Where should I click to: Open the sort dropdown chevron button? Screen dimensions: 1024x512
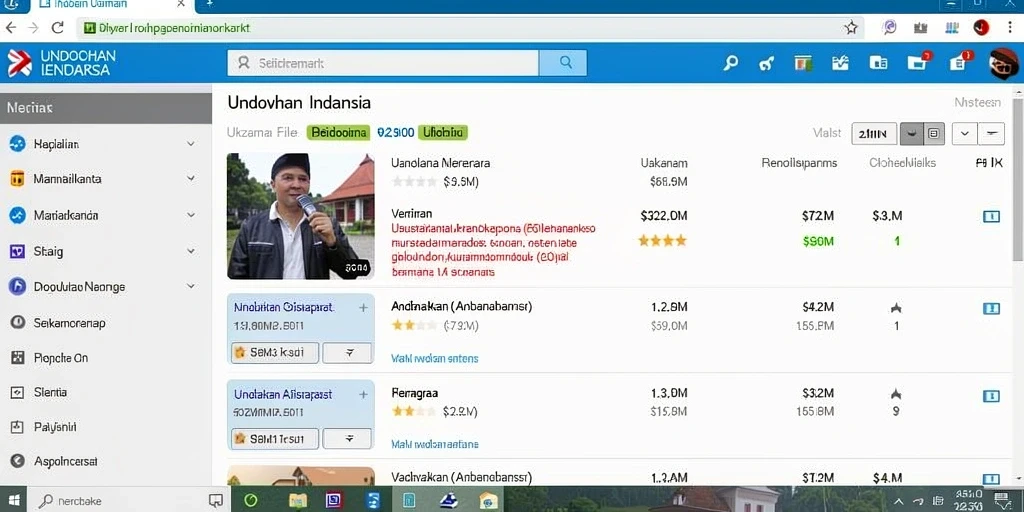pyautogui.click(x=965, y=134)
